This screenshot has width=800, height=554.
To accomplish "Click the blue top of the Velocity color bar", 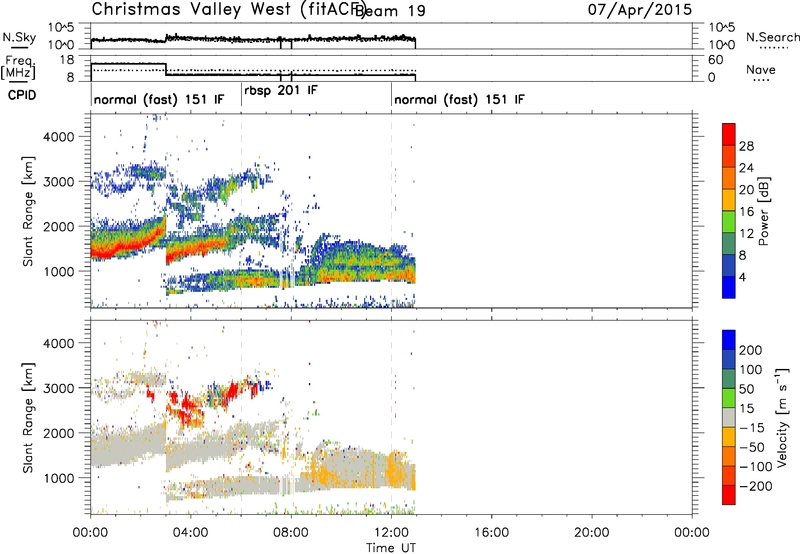I will click(x=729, y=340).
